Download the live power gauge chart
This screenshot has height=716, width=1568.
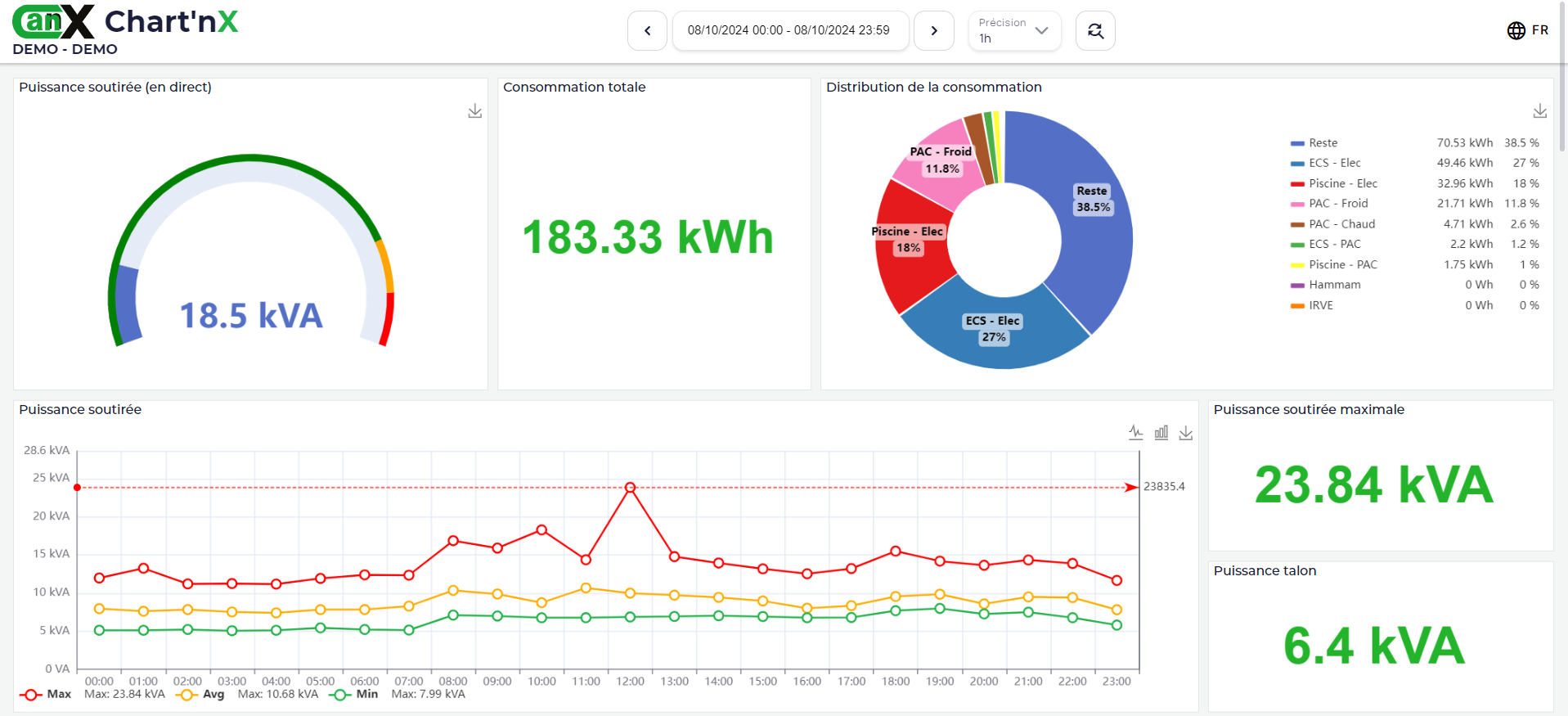tap(474, 111)
